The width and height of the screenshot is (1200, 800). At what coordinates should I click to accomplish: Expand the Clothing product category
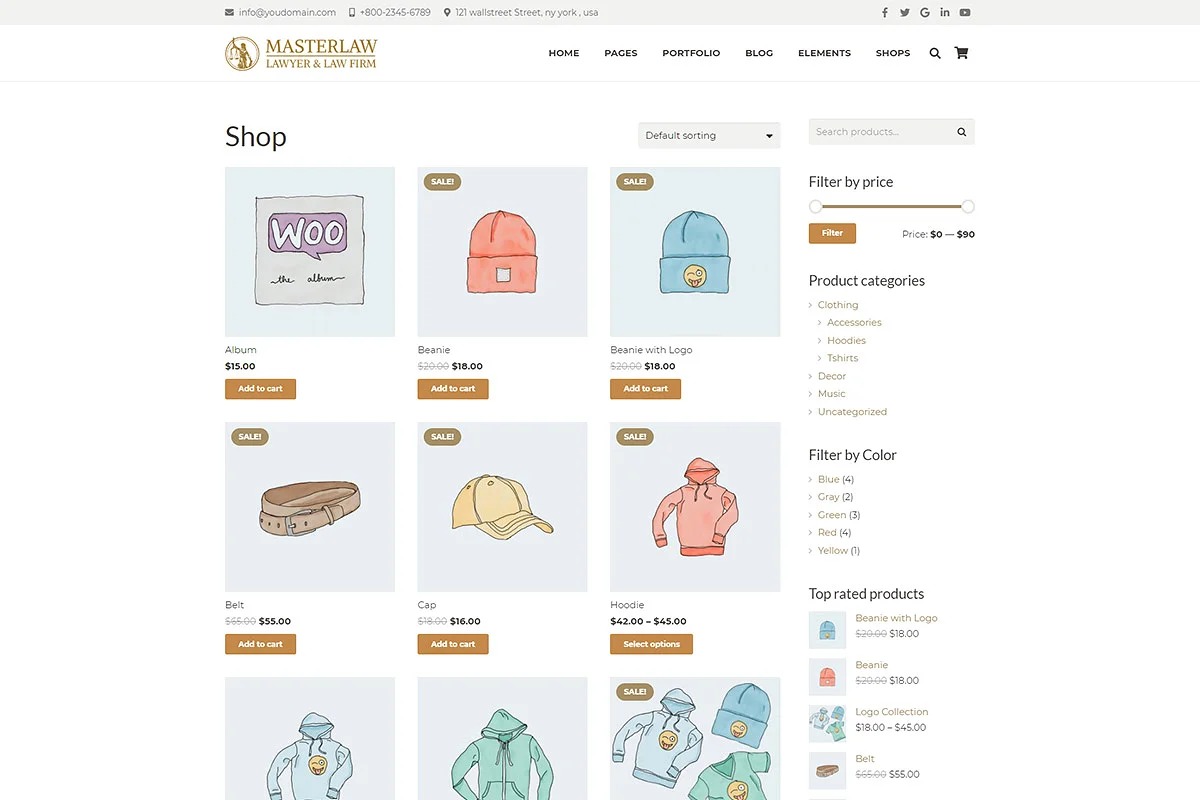coord(838,305)
